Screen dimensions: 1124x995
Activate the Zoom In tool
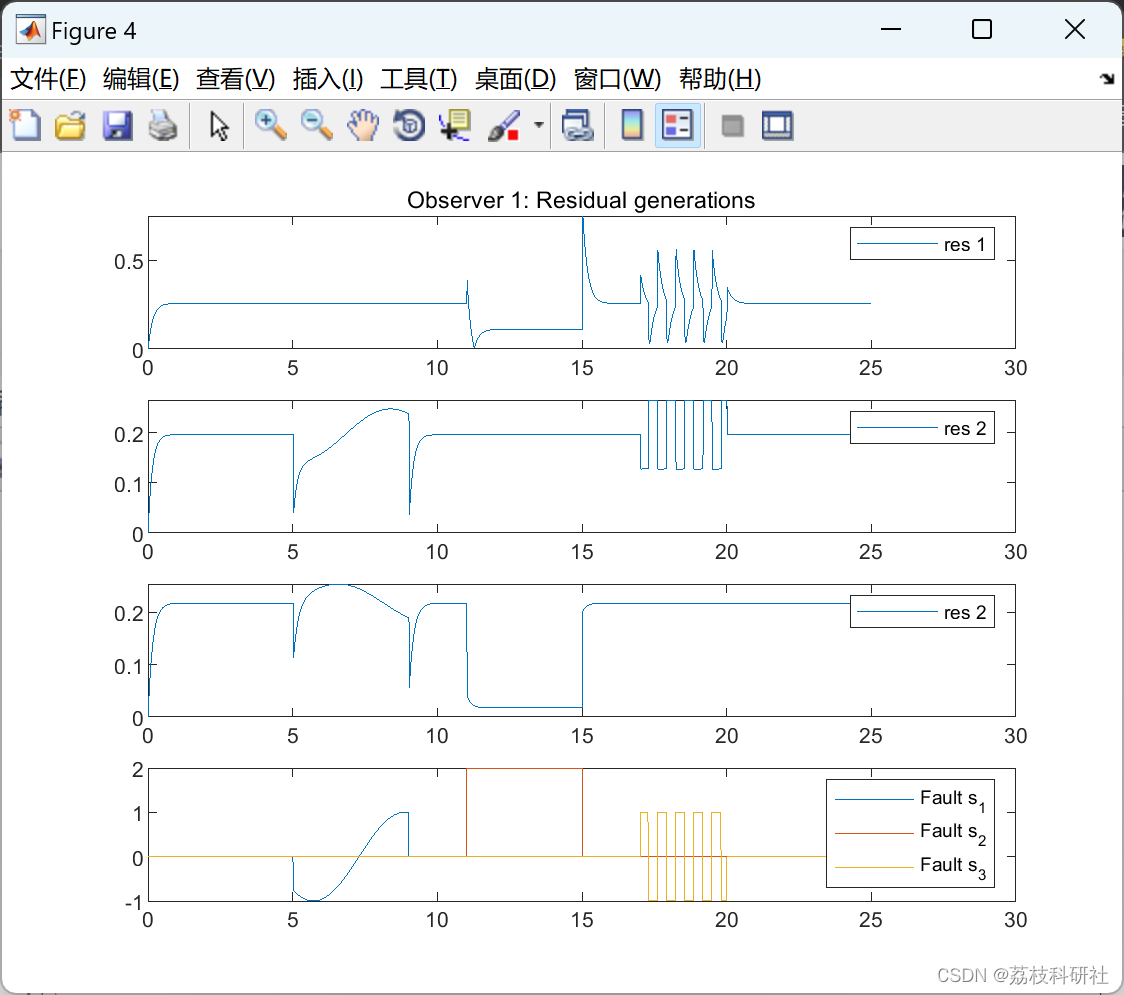(x=270, y=125)
